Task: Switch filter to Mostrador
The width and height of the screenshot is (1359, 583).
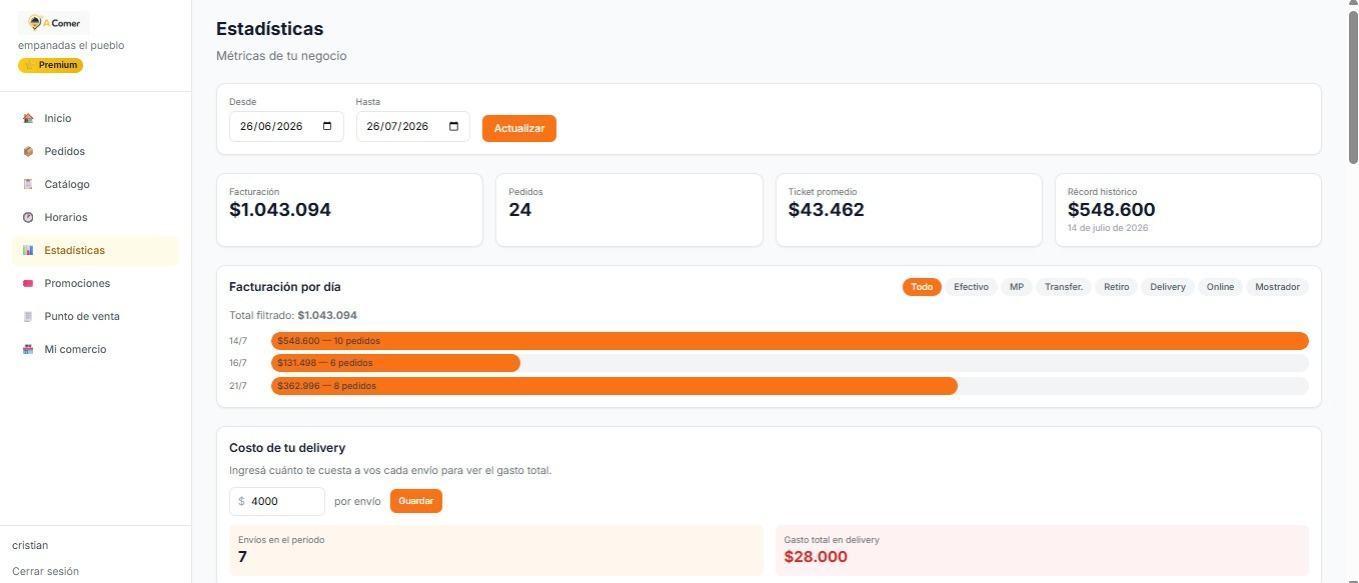Action: (1277, 287)
